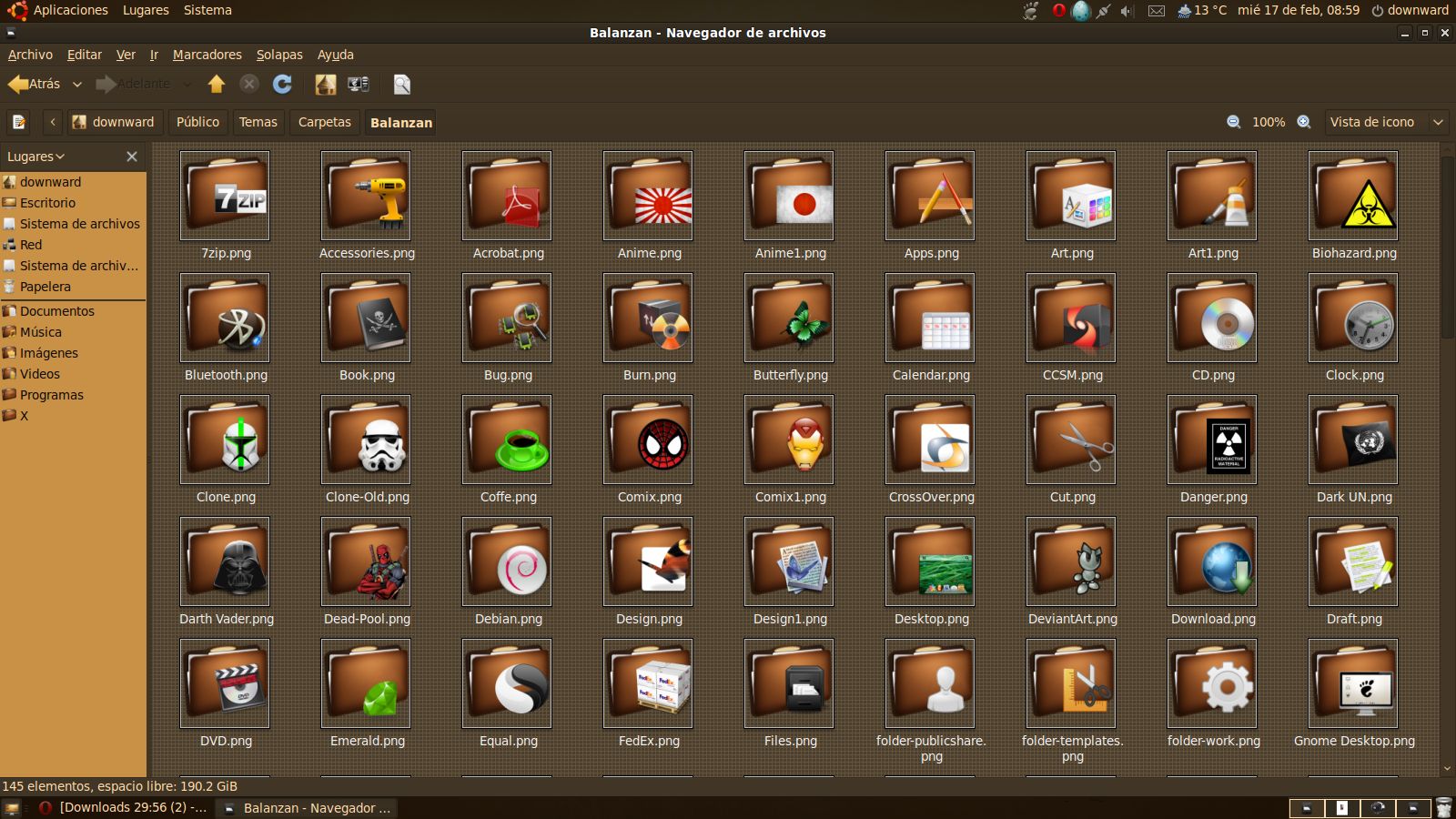The height and width of the screenshot is (819, 1456).
Task: Open the computer toolbar icon
Action: click(x=359, y=85)
